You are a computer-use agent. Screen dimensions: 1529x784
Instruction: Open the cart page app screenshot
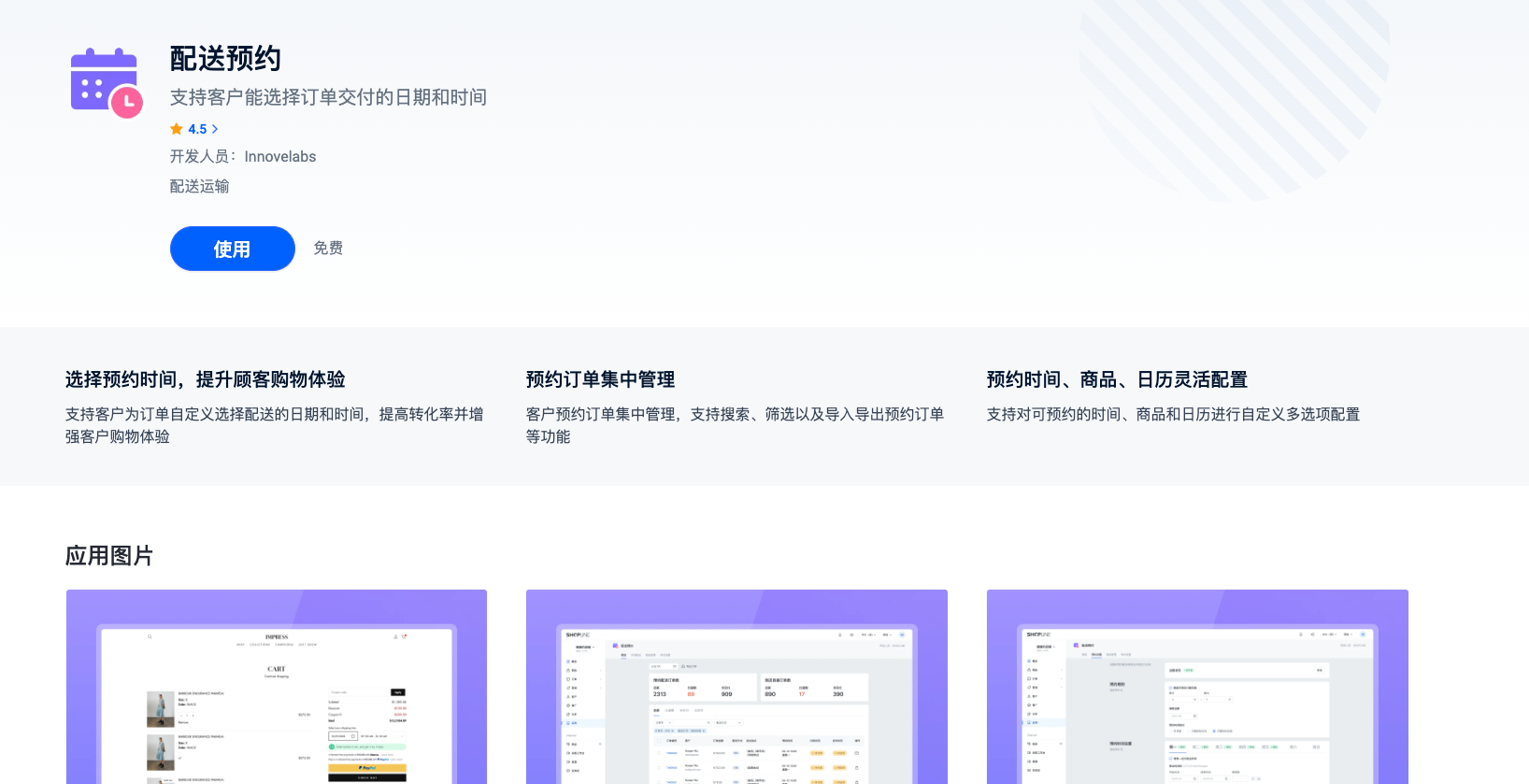[277, 687]
